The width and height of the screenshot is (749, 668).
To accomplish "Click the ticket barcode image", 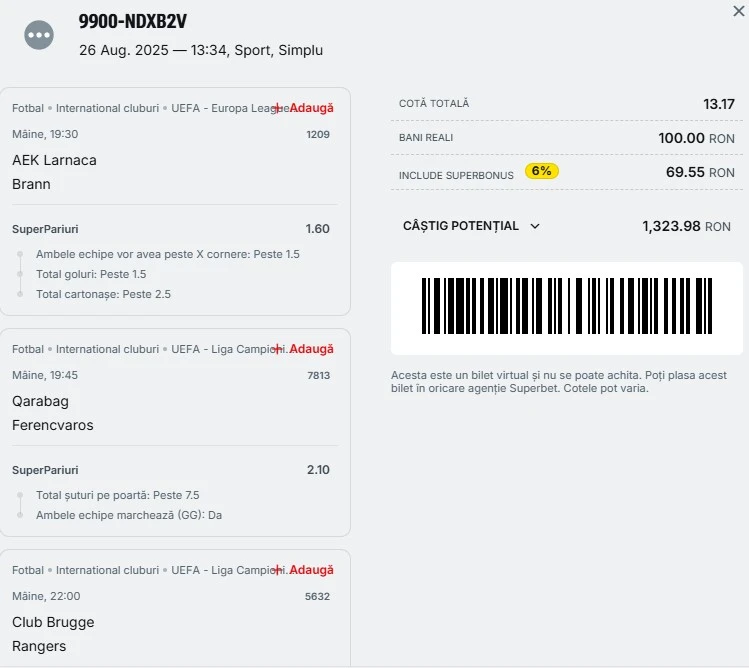I will coord(567,307).
